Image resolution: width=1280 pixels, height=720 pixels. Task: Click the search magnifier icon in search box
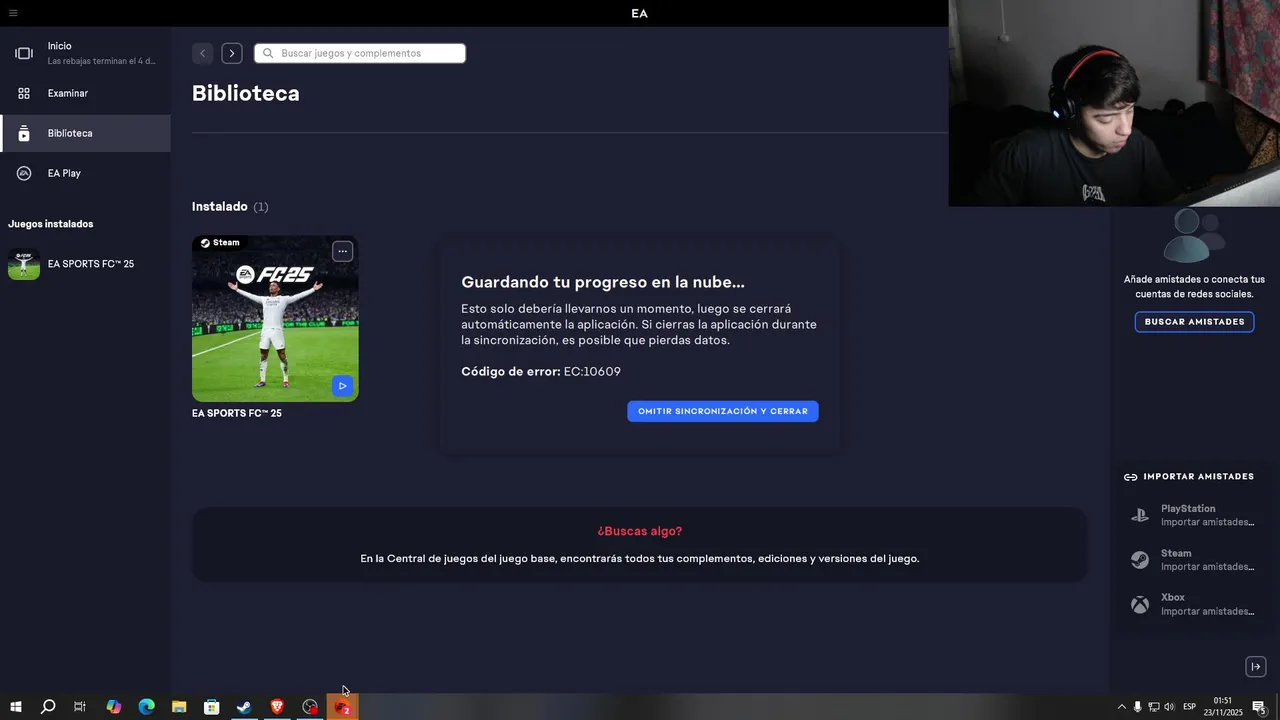(268, 53)
